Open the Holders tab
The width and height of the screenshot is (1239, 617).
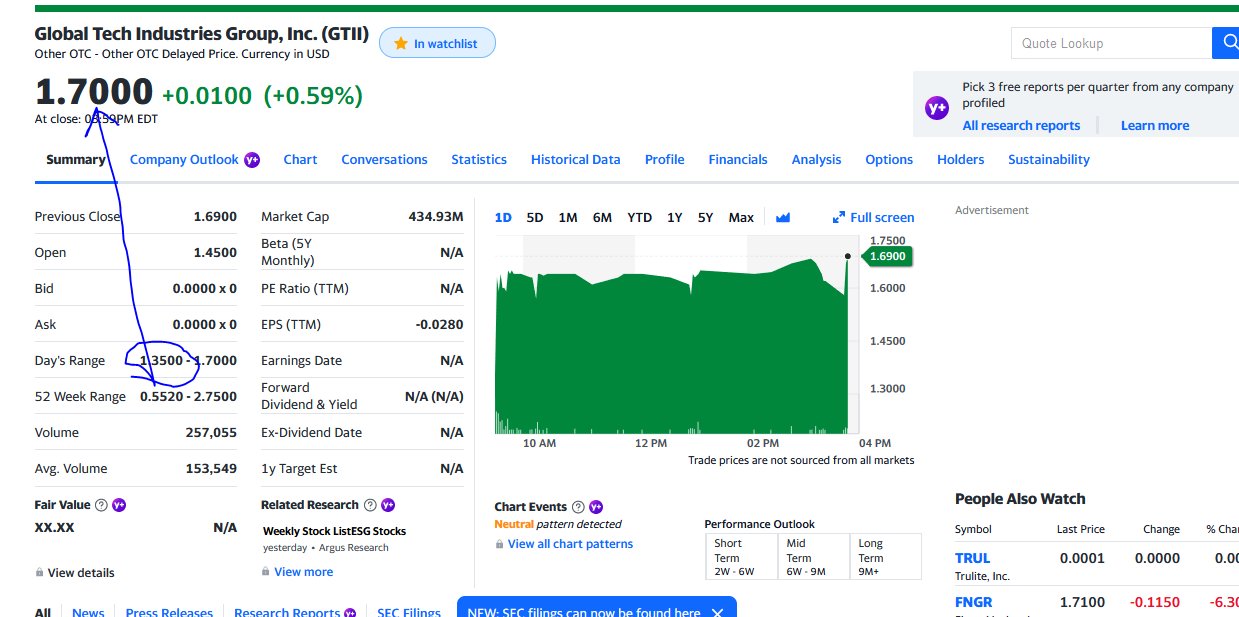point(961,160)
